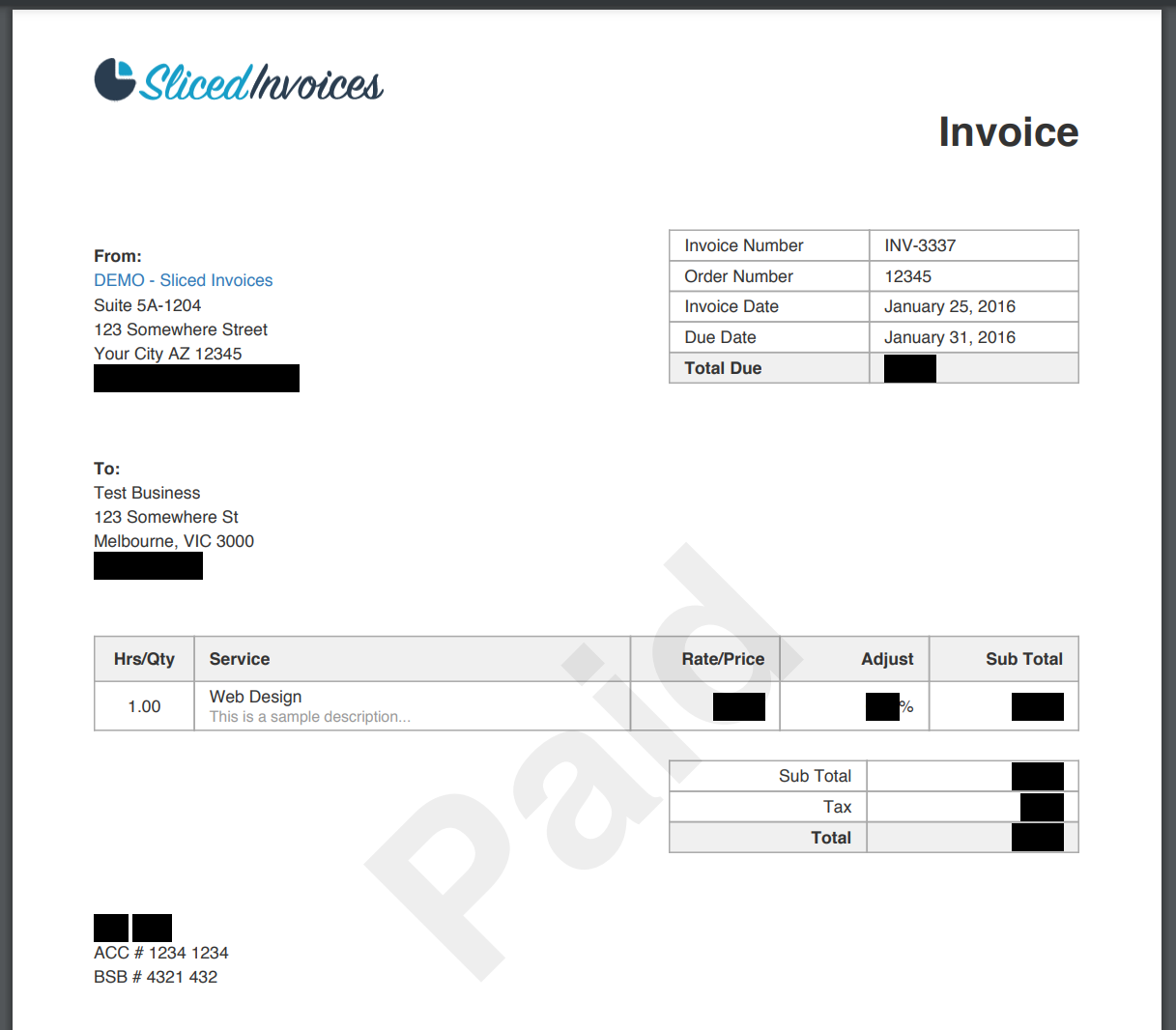Click the Due Date label
The image size is (1176, 1030).
coord(720,337)
